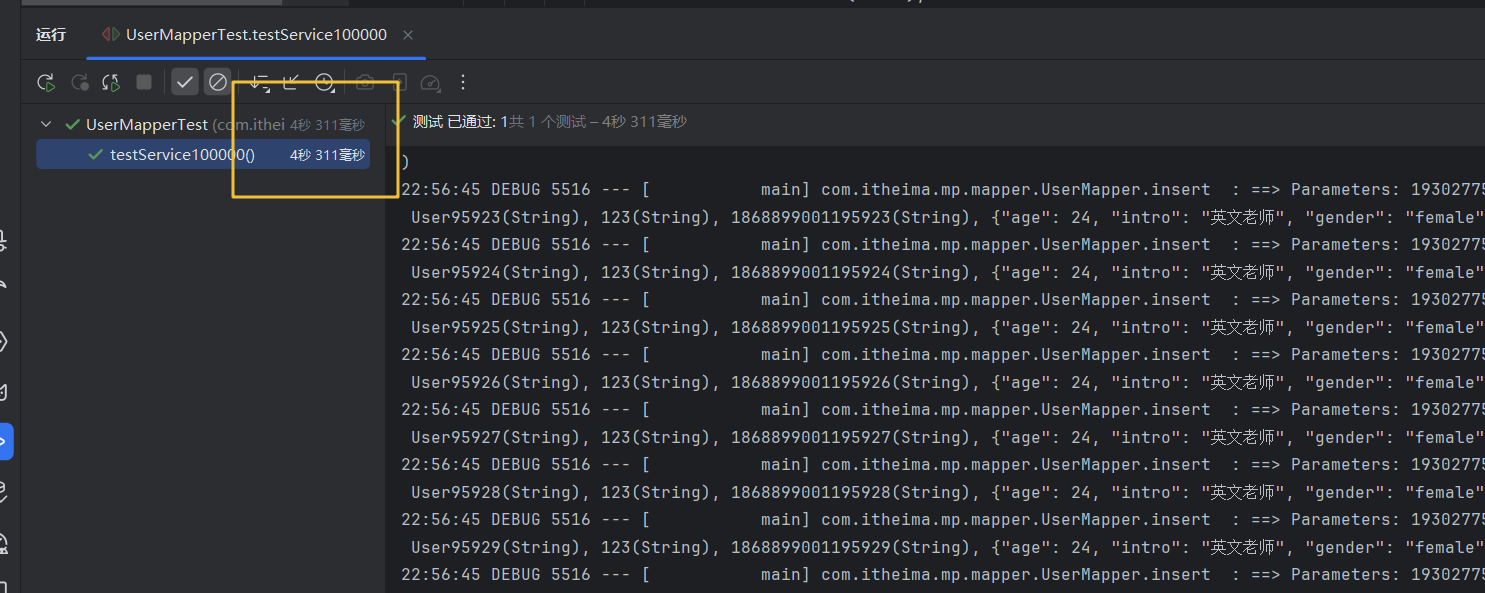
Task: Switch to UserMapperTest.testService100000 run tab
Action: click(x=256, y=35)
